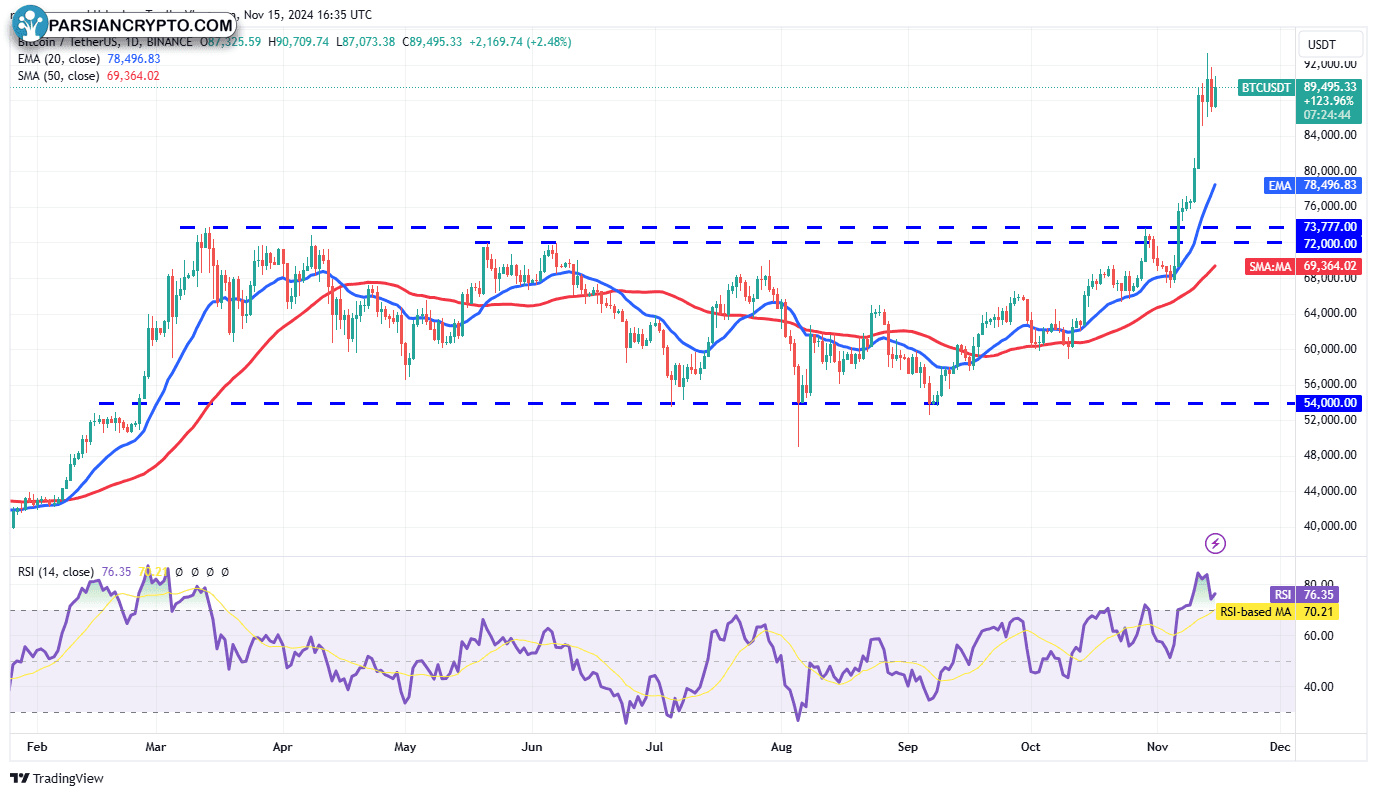Viewport: 1377px width, 796px height.
Task: Click the Apr label on time axis
Action: click(283, 747)
